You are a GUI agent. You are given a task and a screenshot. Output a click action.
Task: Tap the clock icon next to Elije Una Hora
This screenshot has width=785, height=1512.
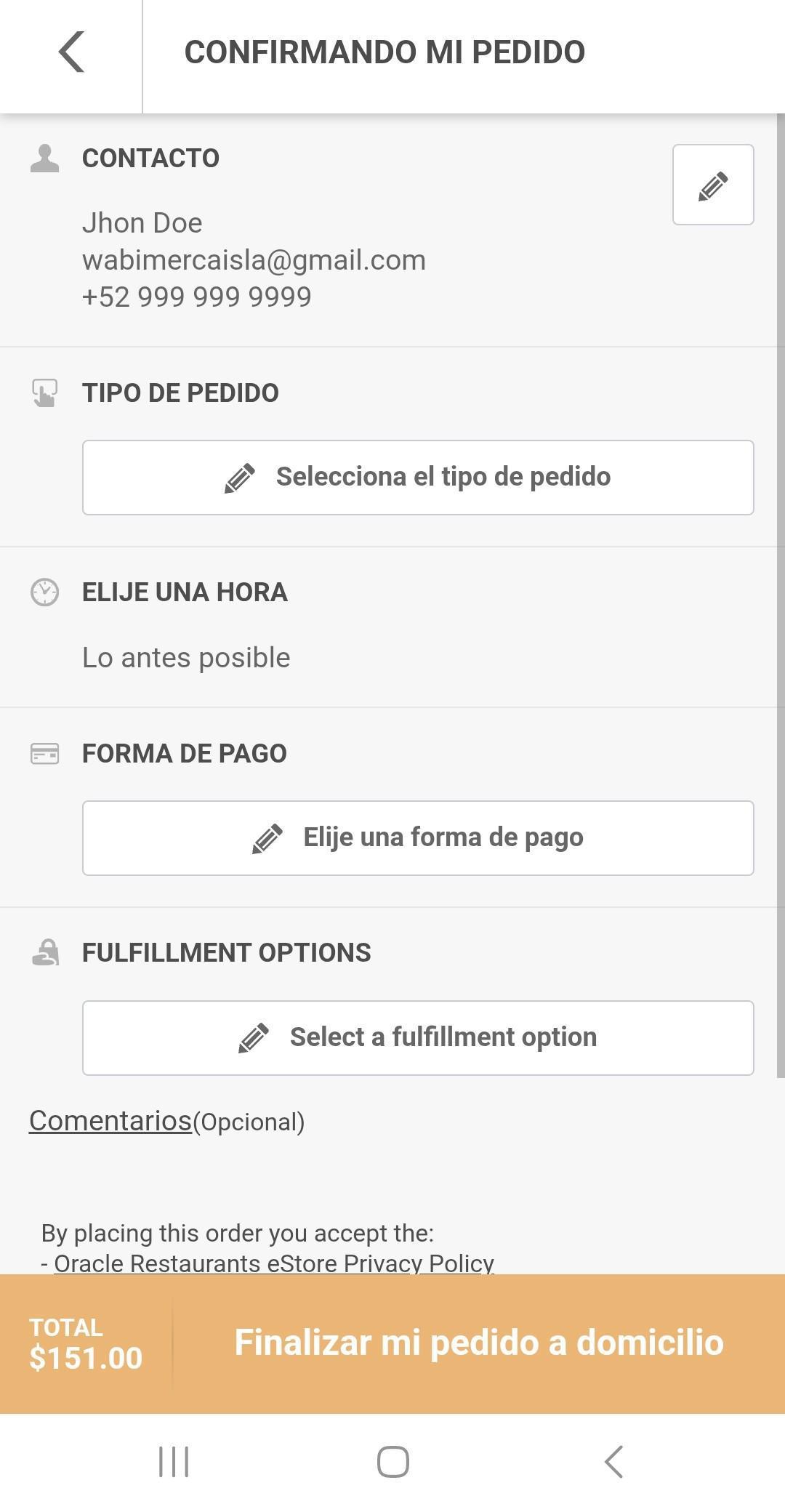45,592
